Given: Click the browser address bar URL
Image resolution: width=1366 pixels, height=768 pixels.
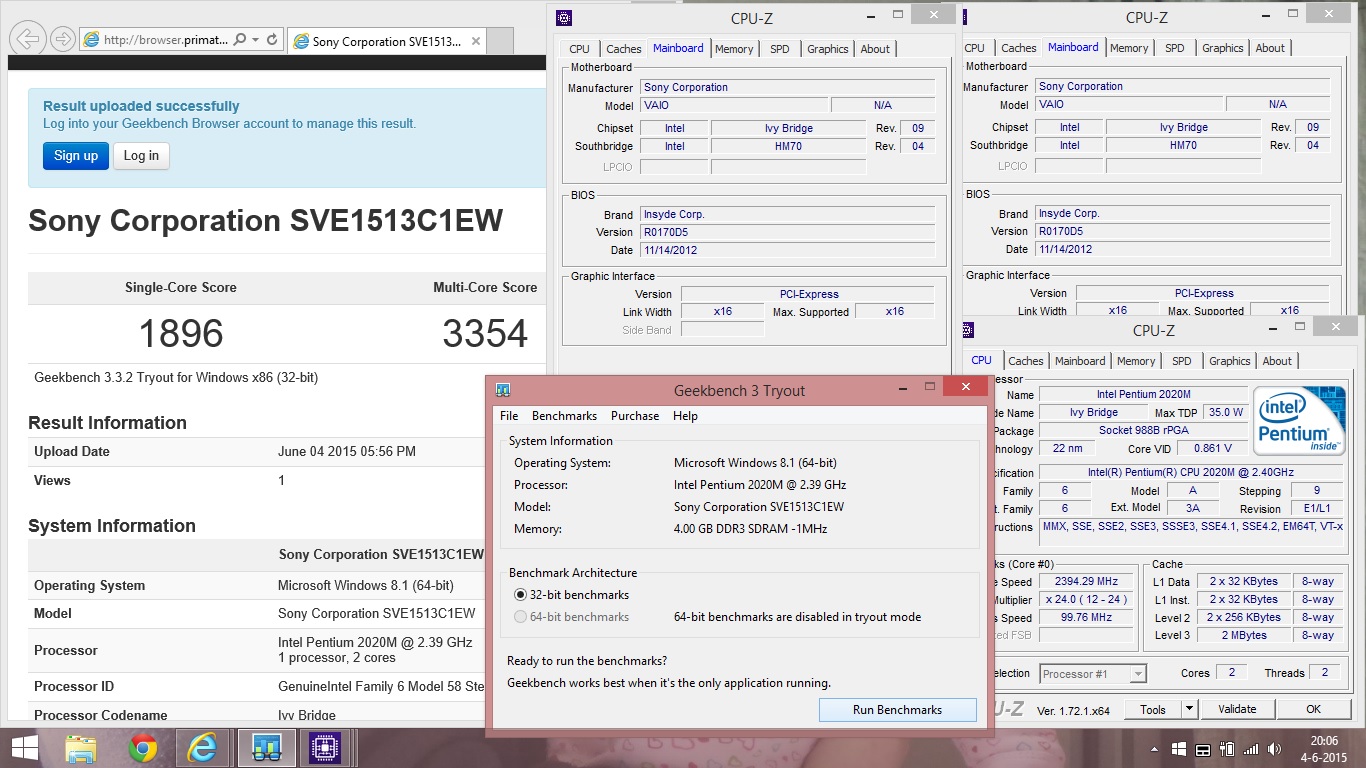Looking at the screenshot, I should tap(166, 40).
